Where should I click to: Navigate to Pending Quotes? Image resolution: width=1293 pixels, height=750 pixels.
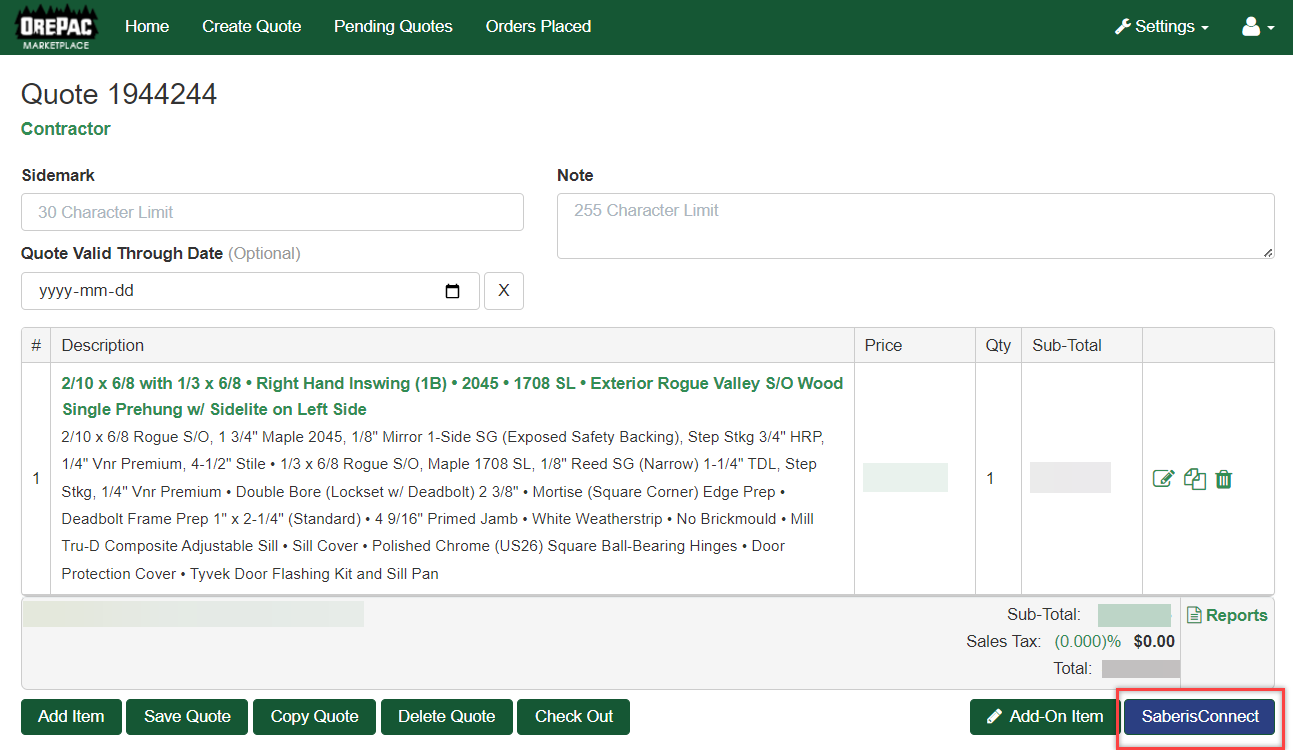click(x=393, y=27)
